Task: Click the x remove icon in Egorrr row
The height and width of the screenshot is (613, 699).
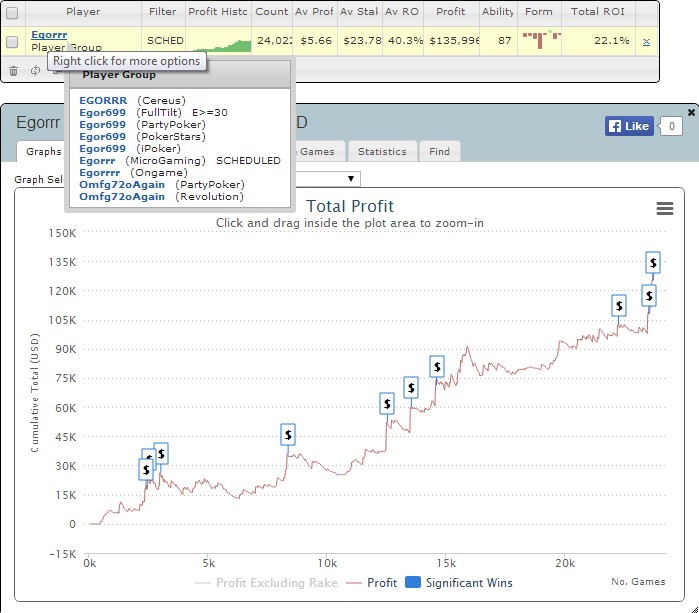Action: (646, 42)
